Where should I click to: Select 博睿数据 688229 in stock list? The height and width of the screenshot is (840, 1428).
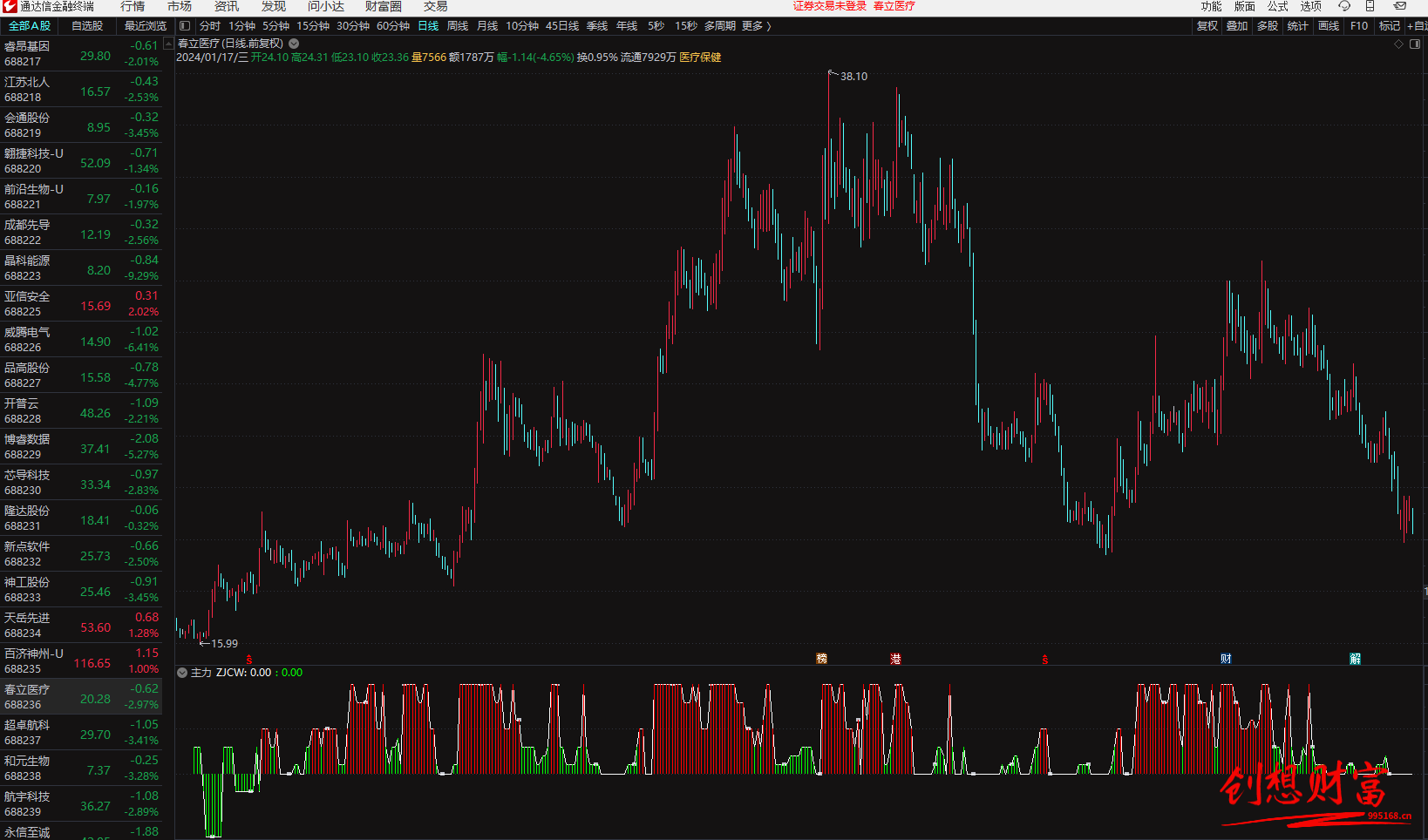pyautogui.click(x=81, y=446)
